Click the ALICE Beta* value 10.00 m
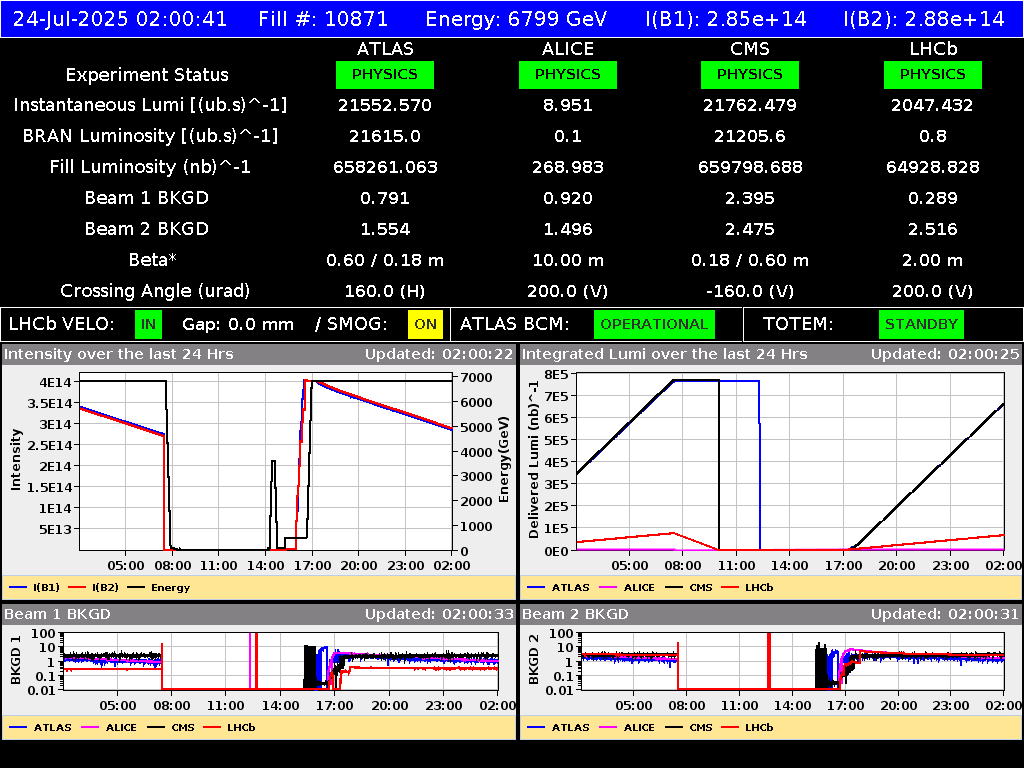Screen dimensions: 1024x768 [x=568, y=260]
